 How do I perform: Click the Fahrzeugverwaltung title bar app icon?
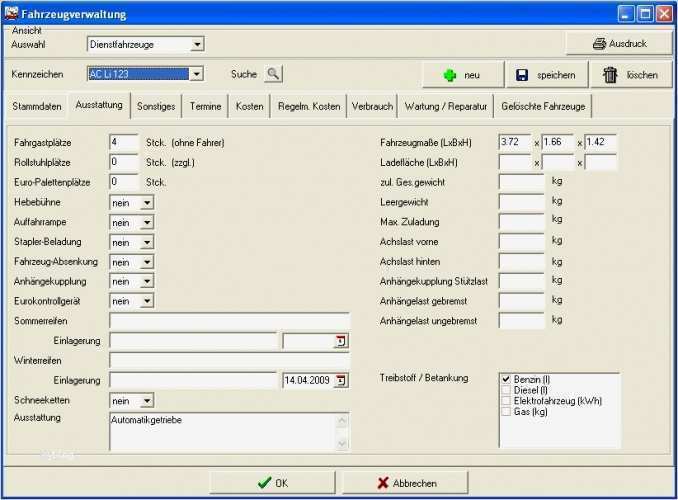(x=11, y=13)
